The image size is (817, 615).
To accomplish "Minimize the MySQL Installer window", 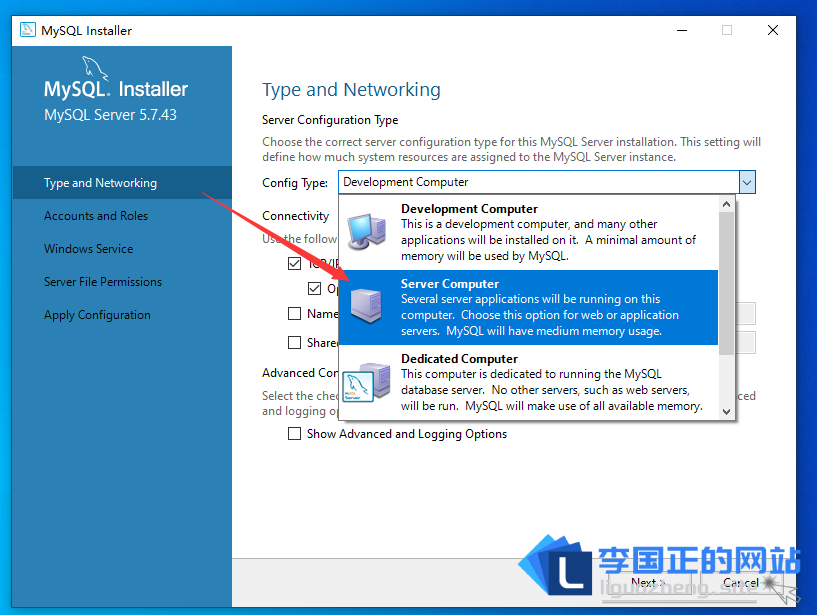I will (682, 30).
